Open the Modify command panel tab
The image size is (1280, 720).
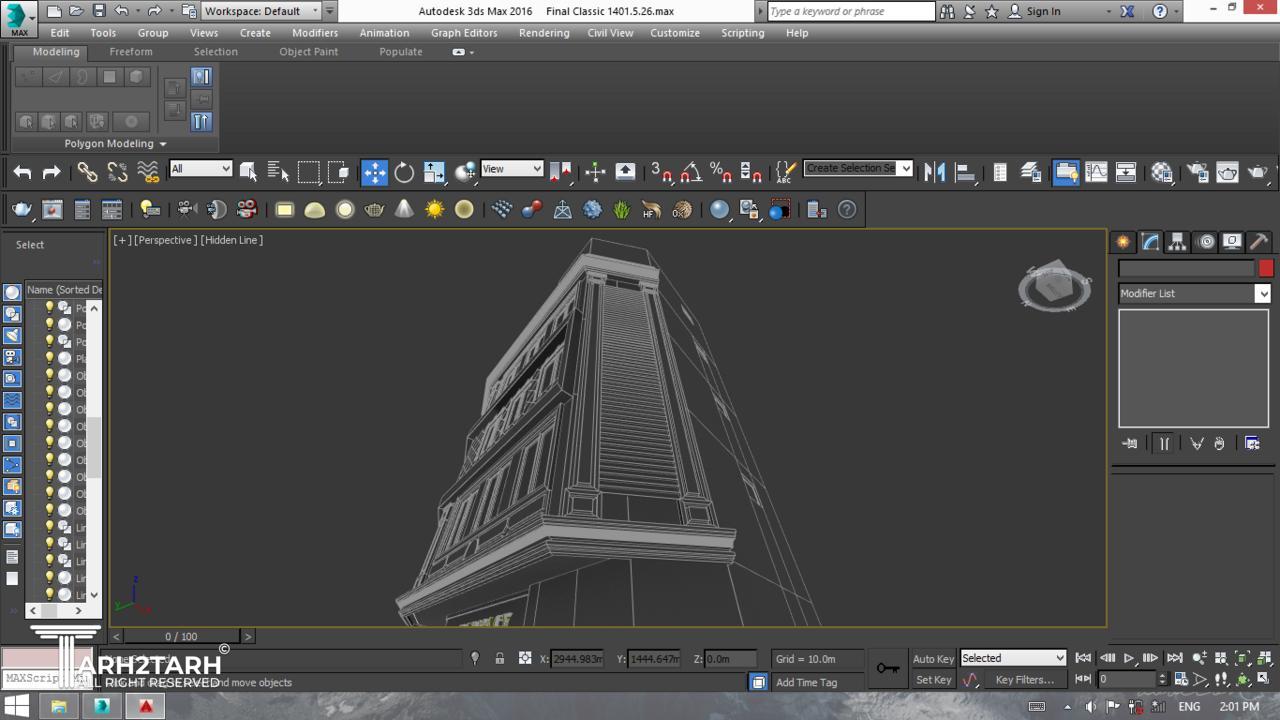tap(1151, 242)
